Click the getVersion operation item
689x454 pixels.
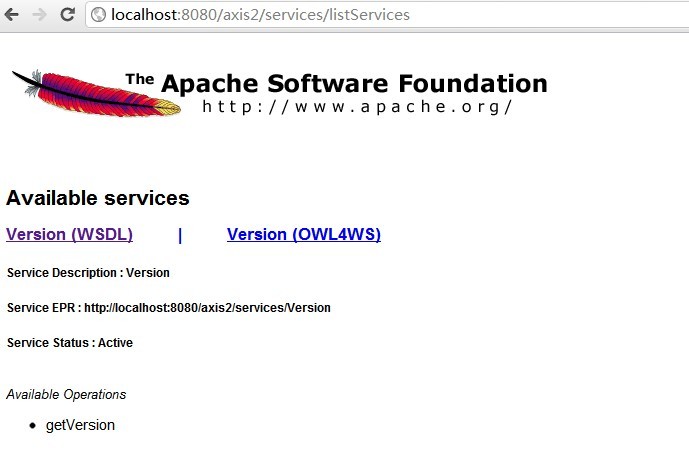click(80, 425)
